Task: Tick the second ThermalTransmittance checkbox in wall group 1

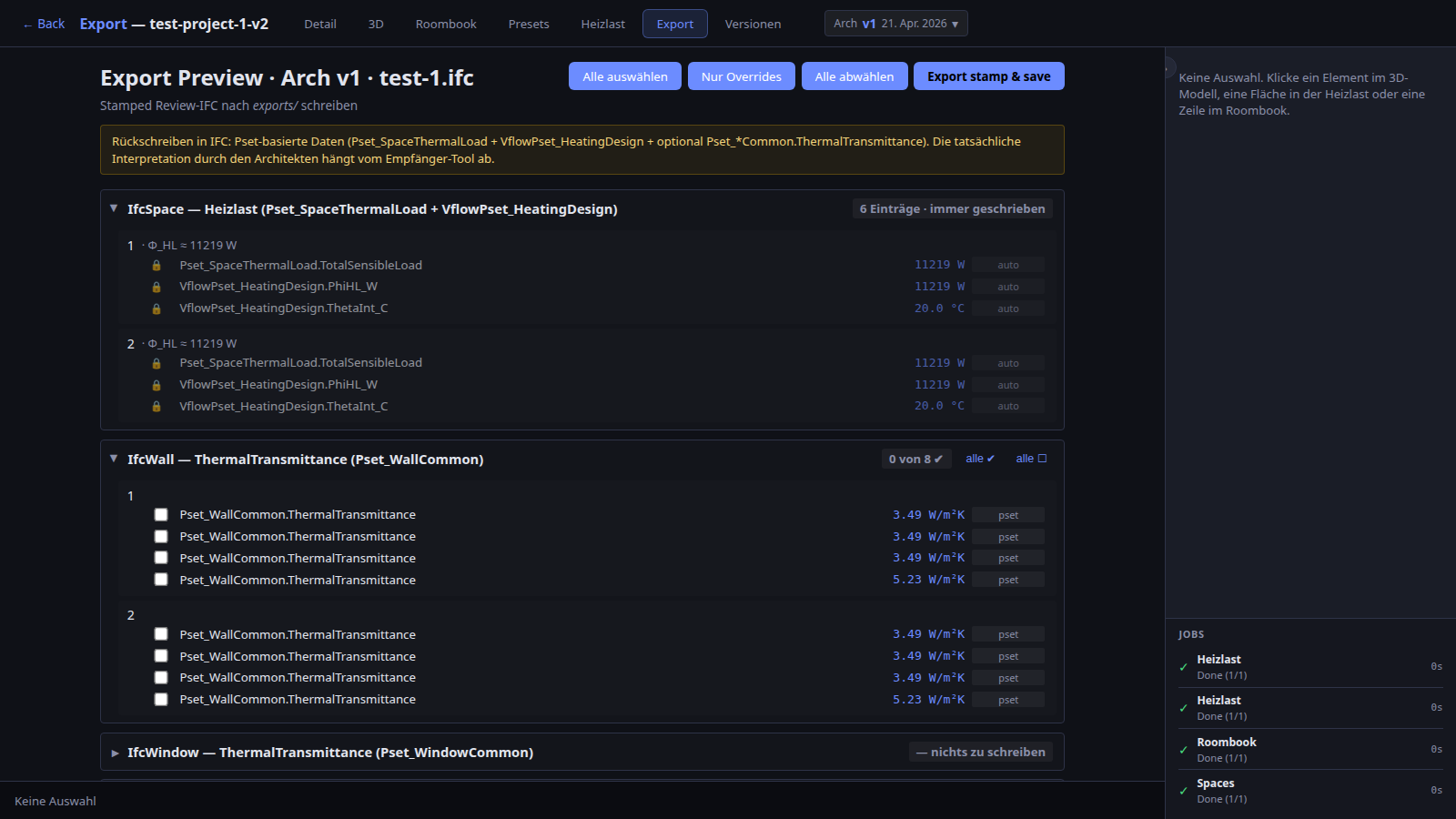Action: (x=161, y=536)
